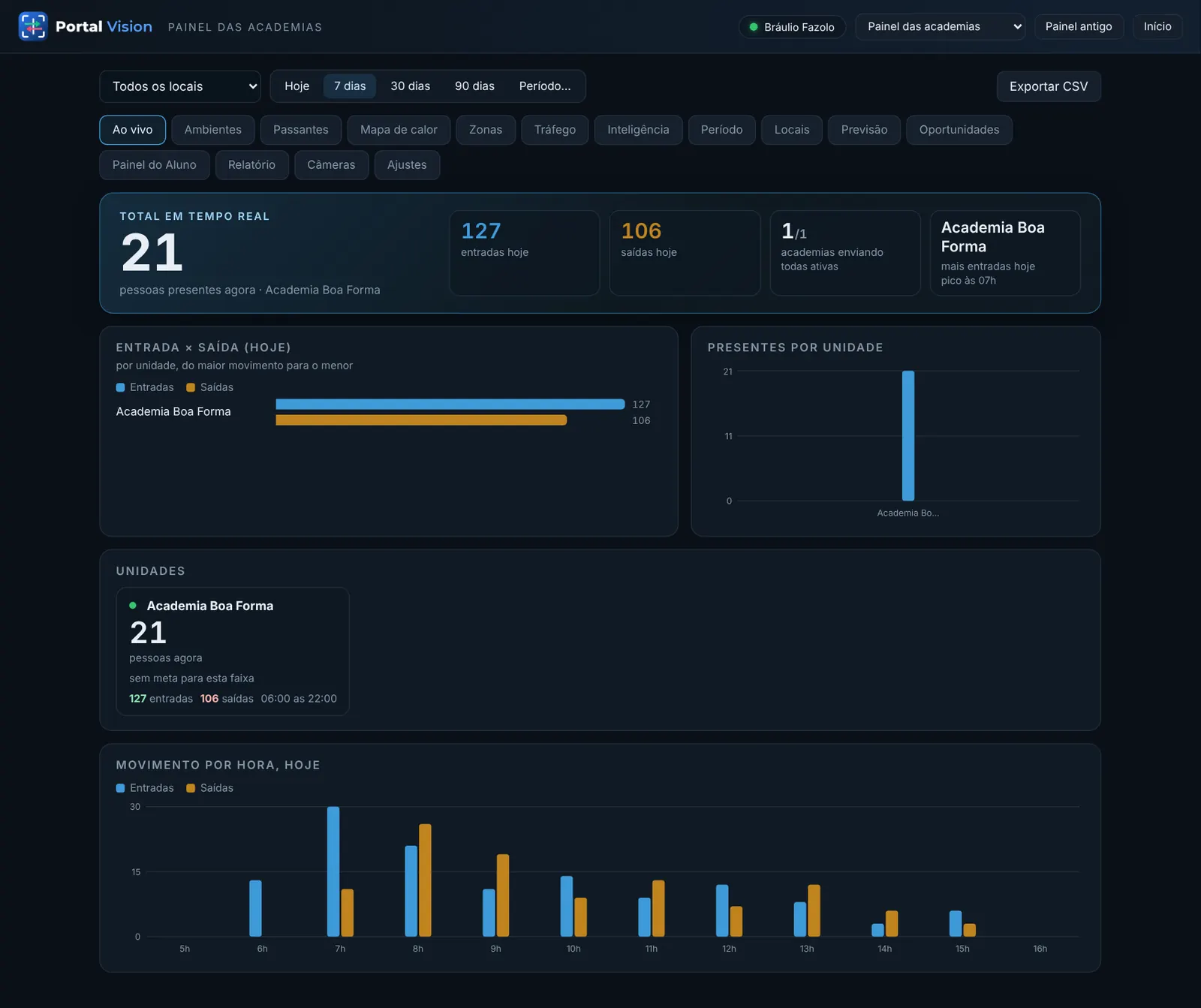The height and width of the screenshot is (1008, 1201).
Task: Open the Painel das academias dropdown
Action: (x=941, y=27)
